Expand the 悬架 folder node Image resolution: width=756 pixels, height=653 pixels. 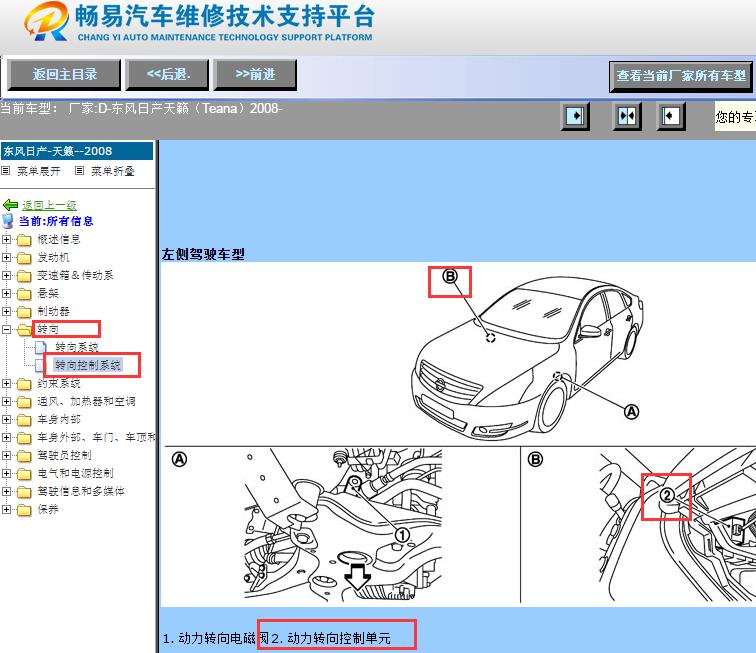click(x=6, y=293)
